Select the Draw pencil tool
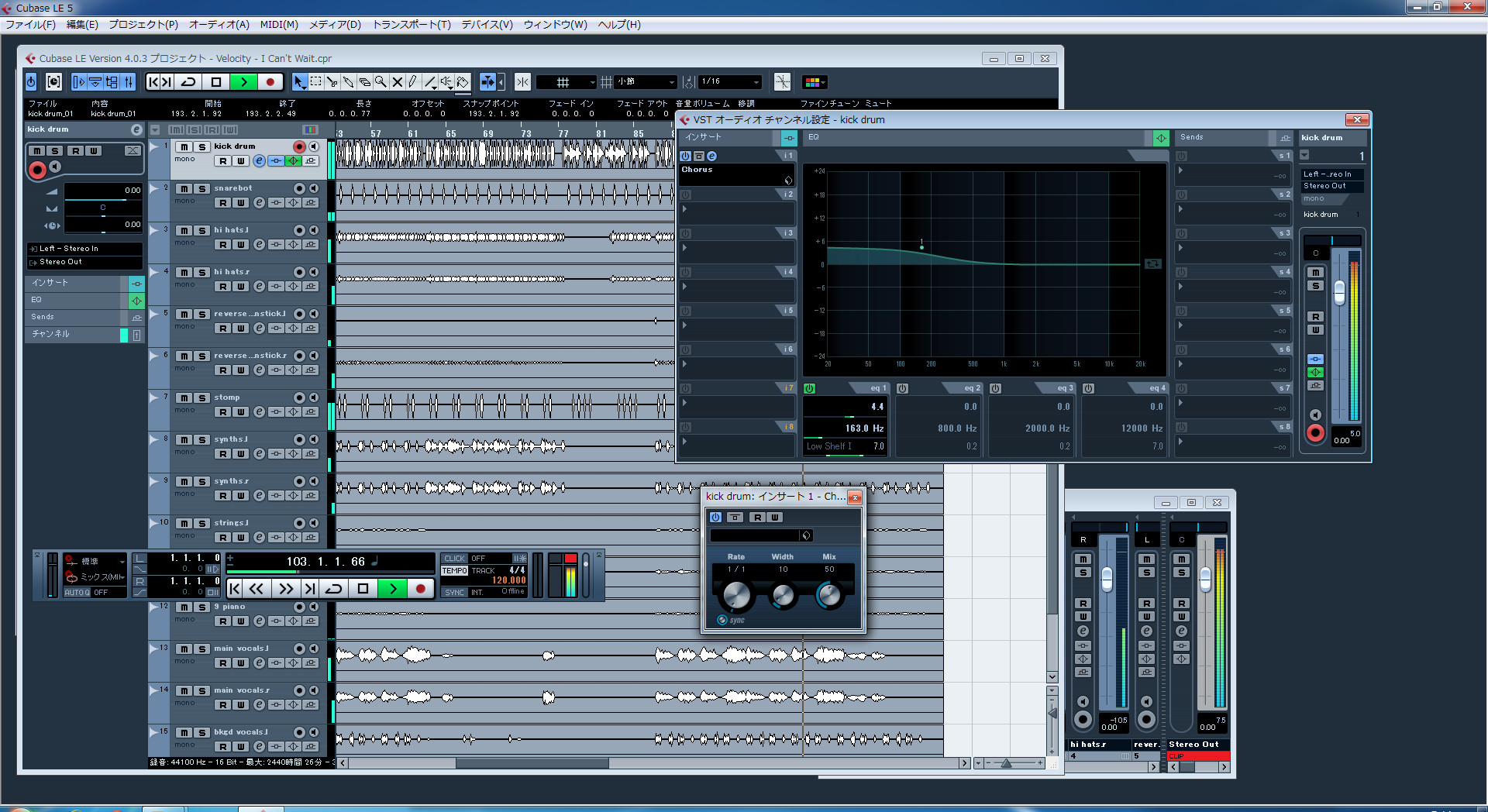Viewport: 1488px width, 812px height. click(x=413, y=82)
